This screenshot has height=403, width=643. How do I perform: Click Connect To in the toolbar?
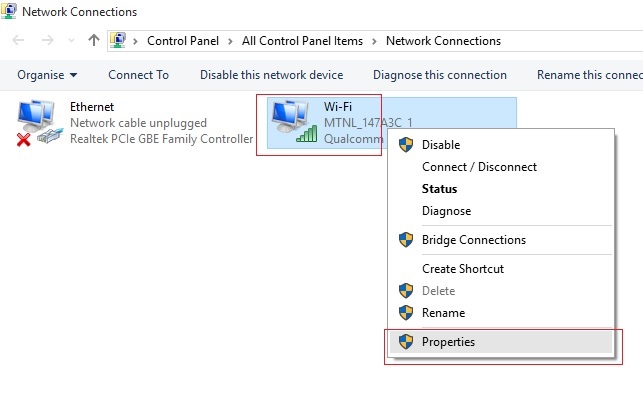coord(139,75)
